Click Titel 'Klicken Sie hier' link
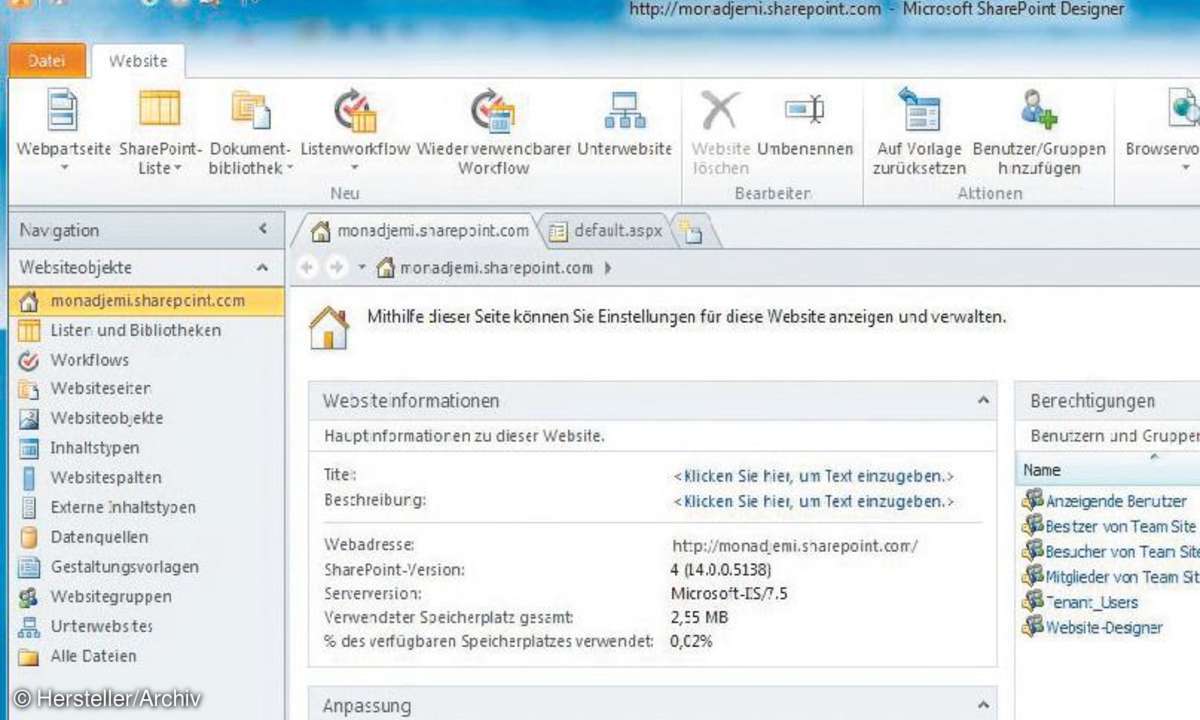Viewport: 1200px width, 720px height. point(814,476)
